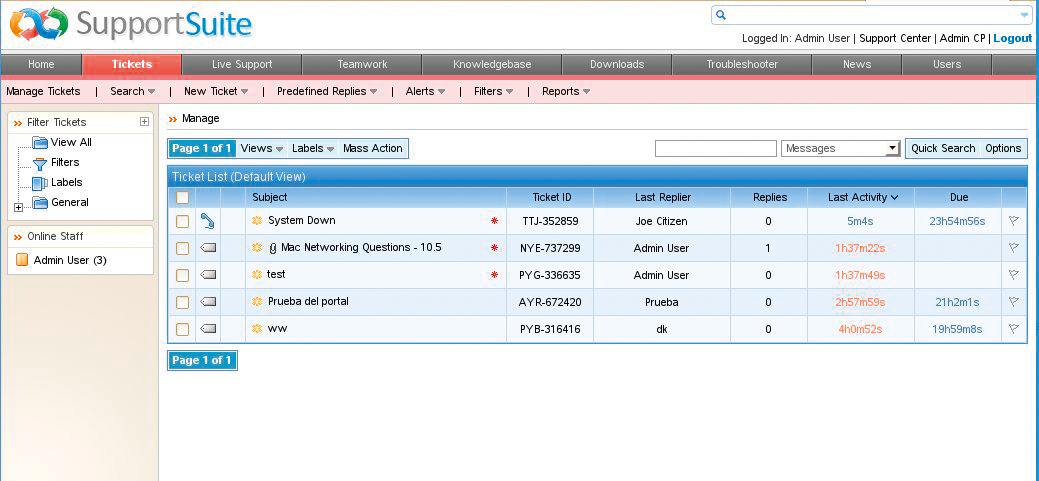Switch to the Troubleshooter tab
1039x481 pixels.
pyautogui.click(x=742, y=64)
